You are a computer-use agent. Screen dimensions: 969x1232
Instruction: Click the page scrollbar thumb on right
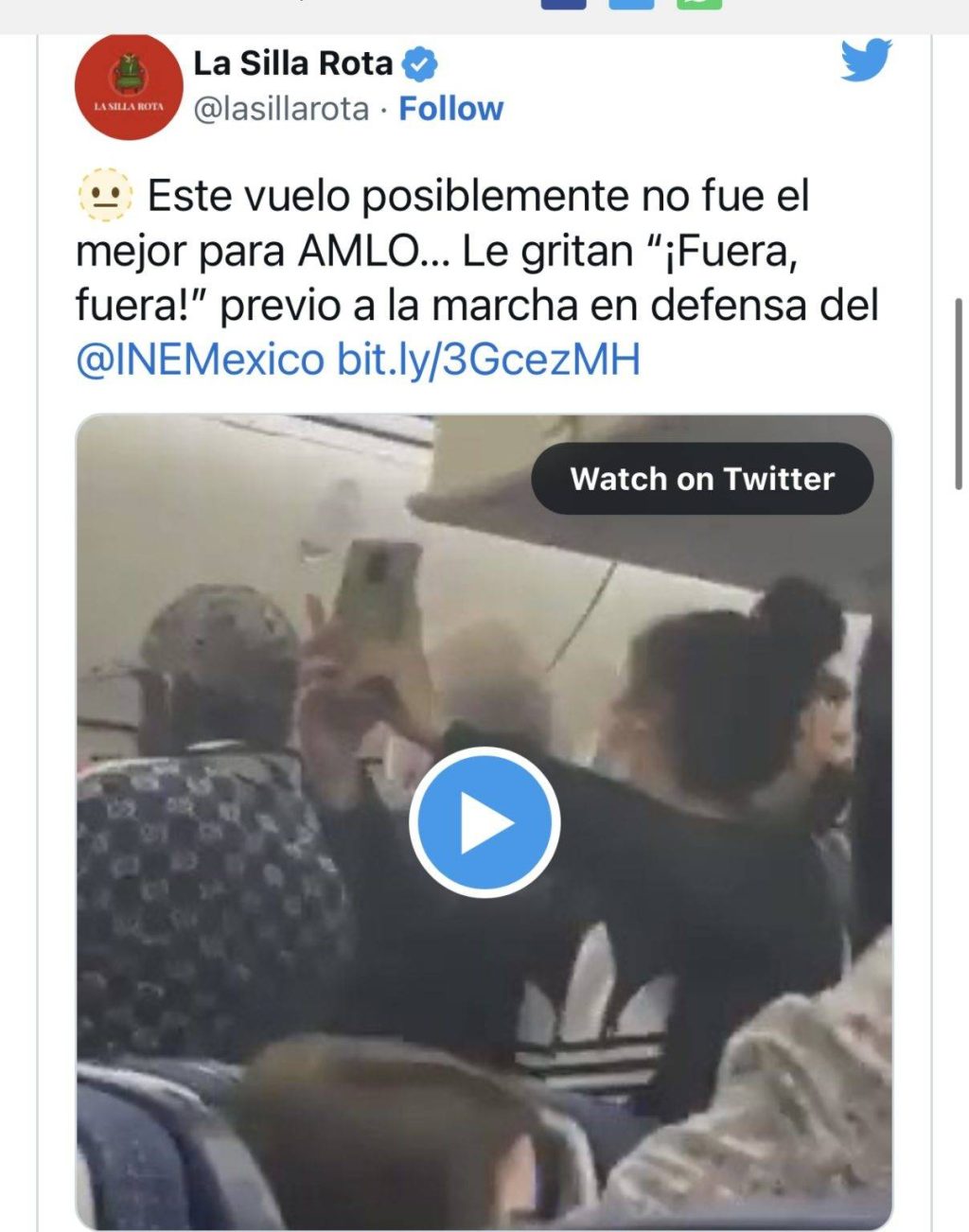pos(960,394)
